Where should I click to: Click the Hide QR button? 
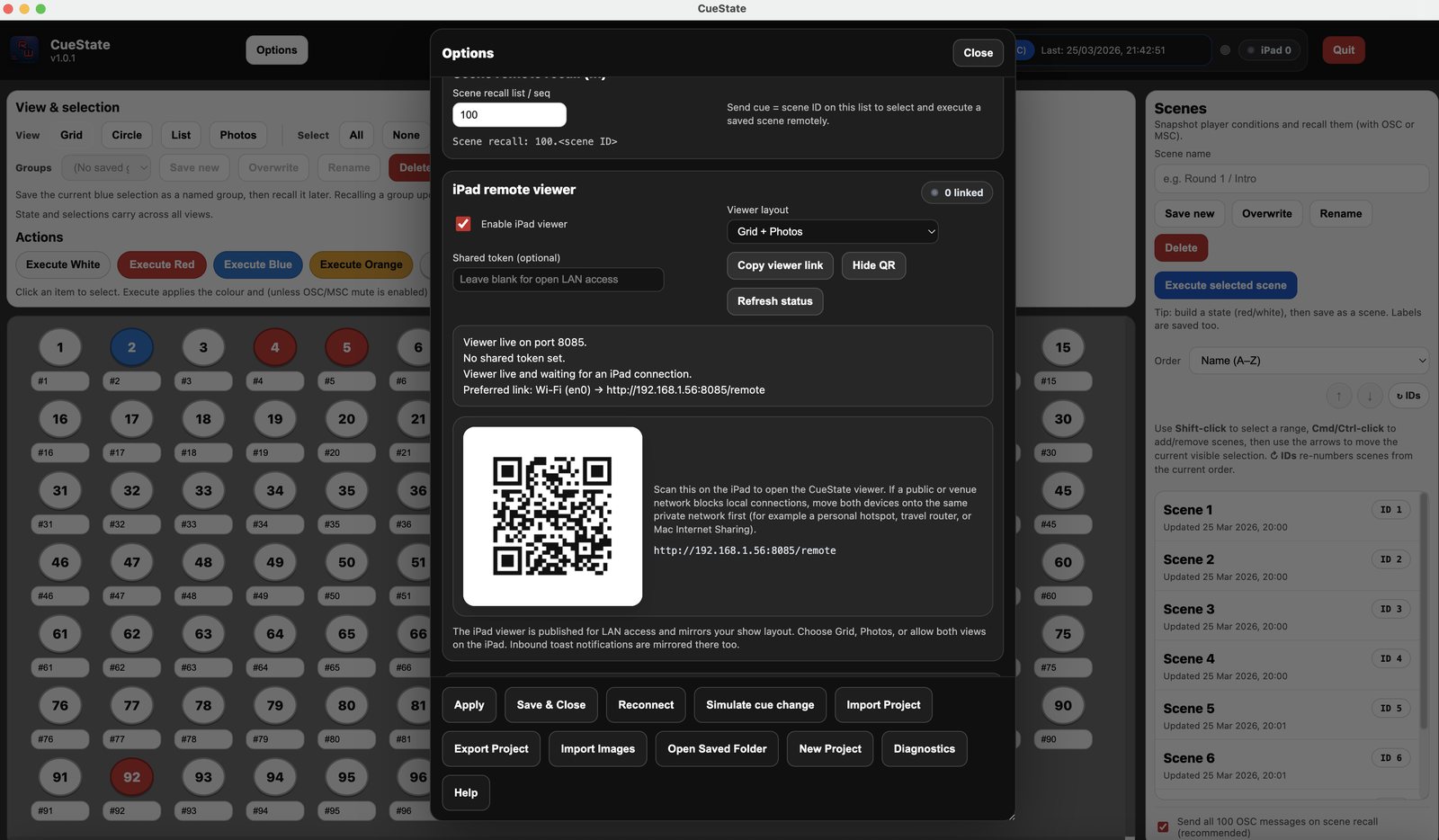873,265
